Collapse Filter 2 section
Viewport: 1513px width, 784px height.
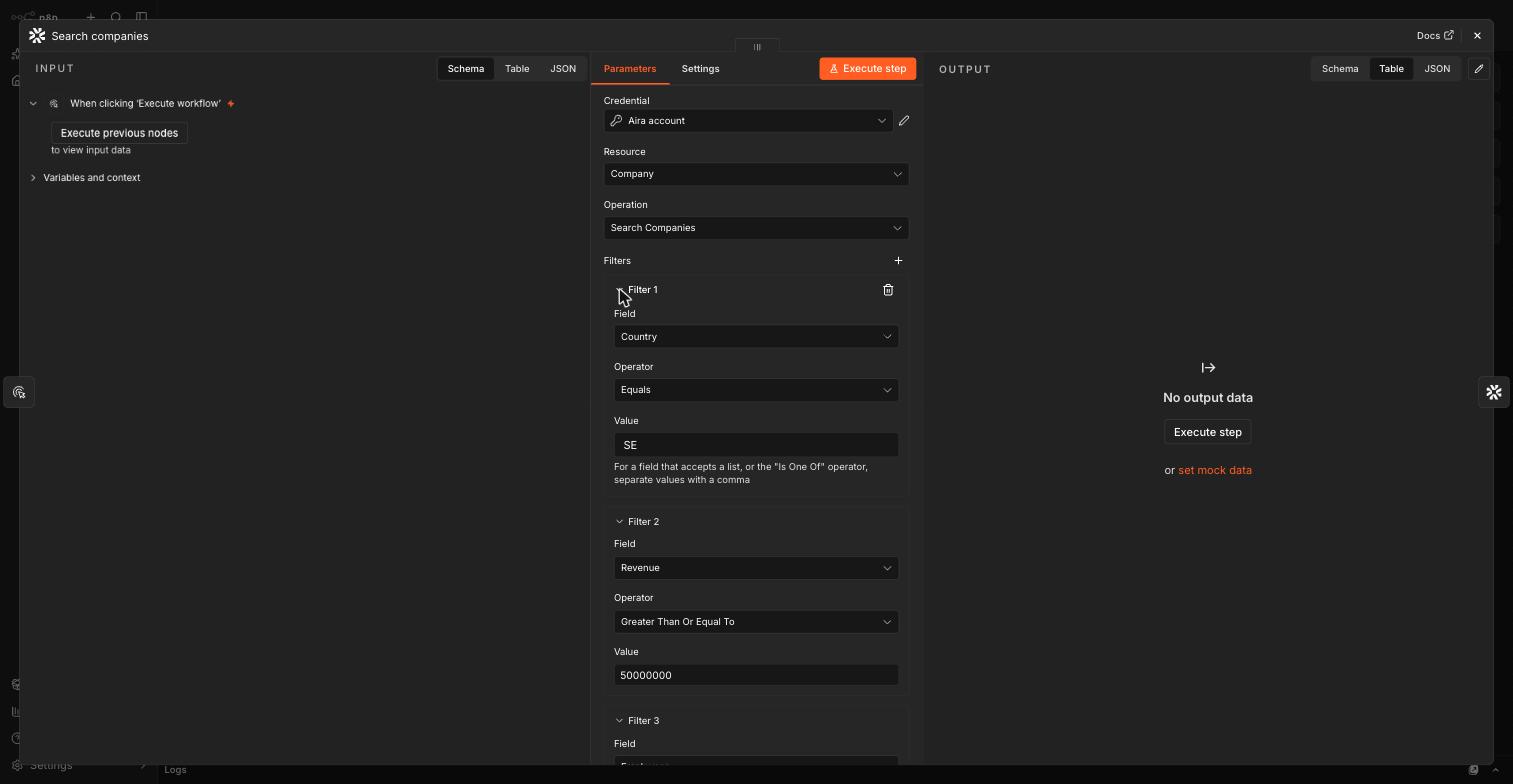[619, 522]
